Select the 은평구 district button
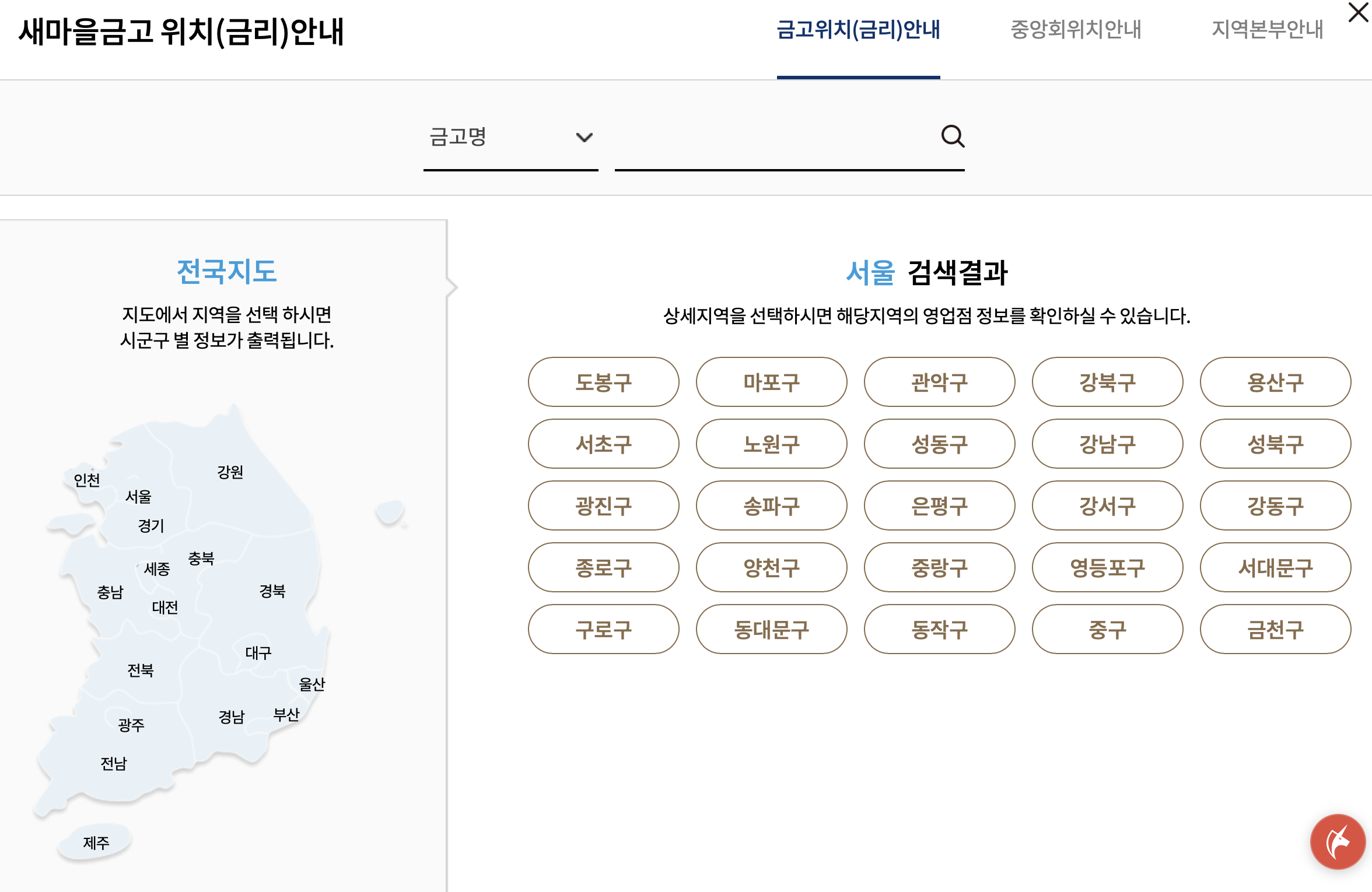Screen dimensions: 1372x892 pos(939,506)
